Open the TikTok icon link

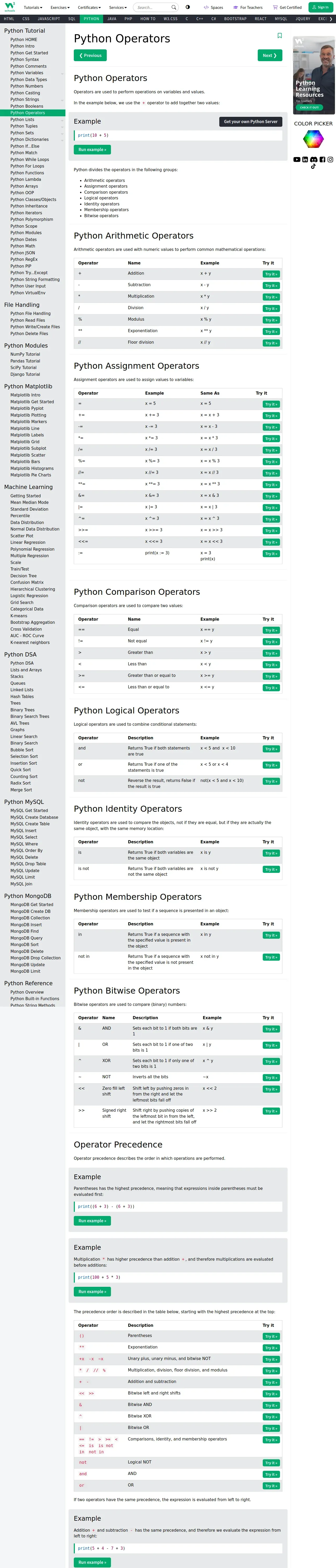coord(313,166)
